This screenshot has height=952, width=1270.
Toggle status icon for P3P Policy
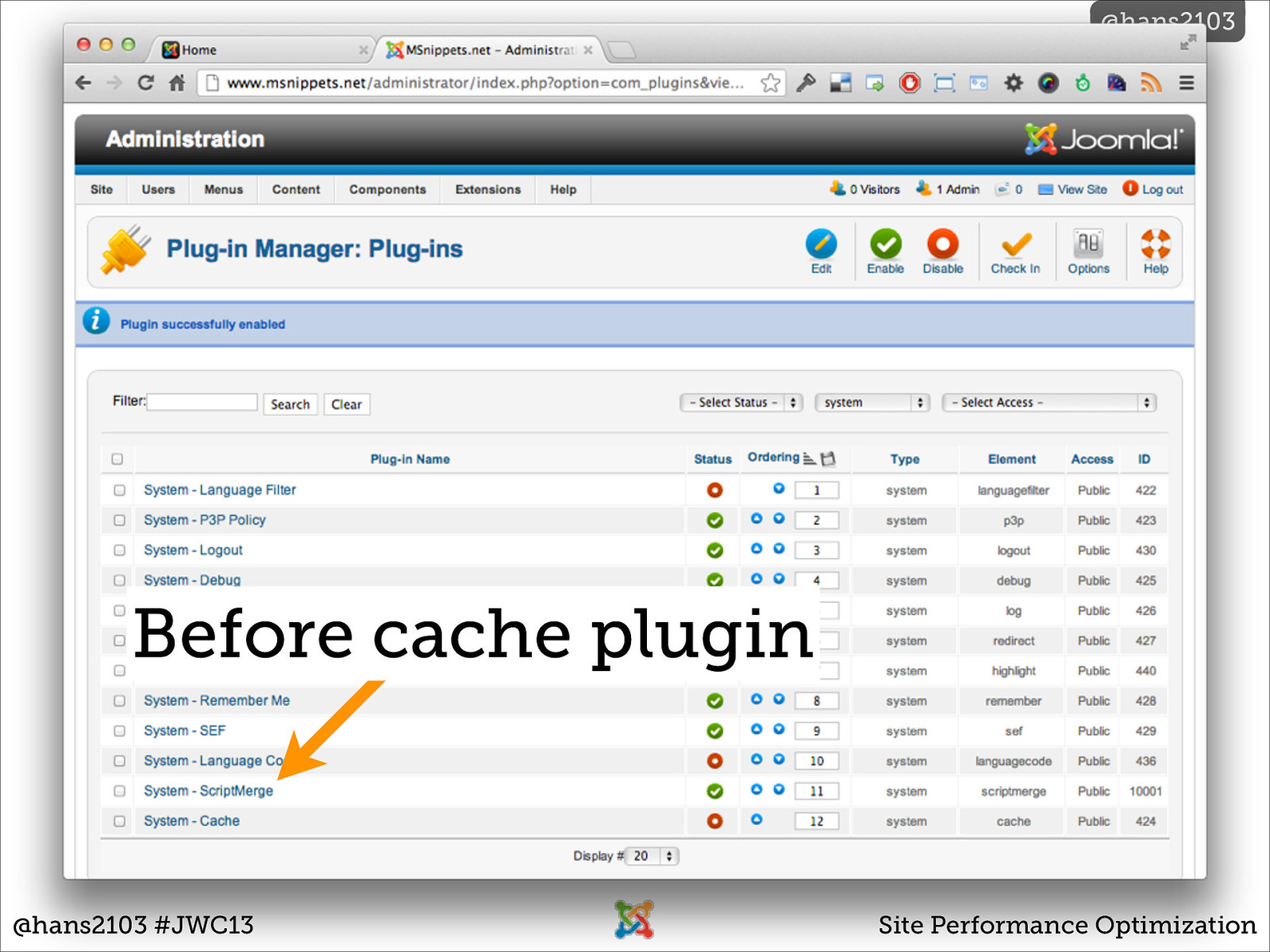(x=714, y=520)
